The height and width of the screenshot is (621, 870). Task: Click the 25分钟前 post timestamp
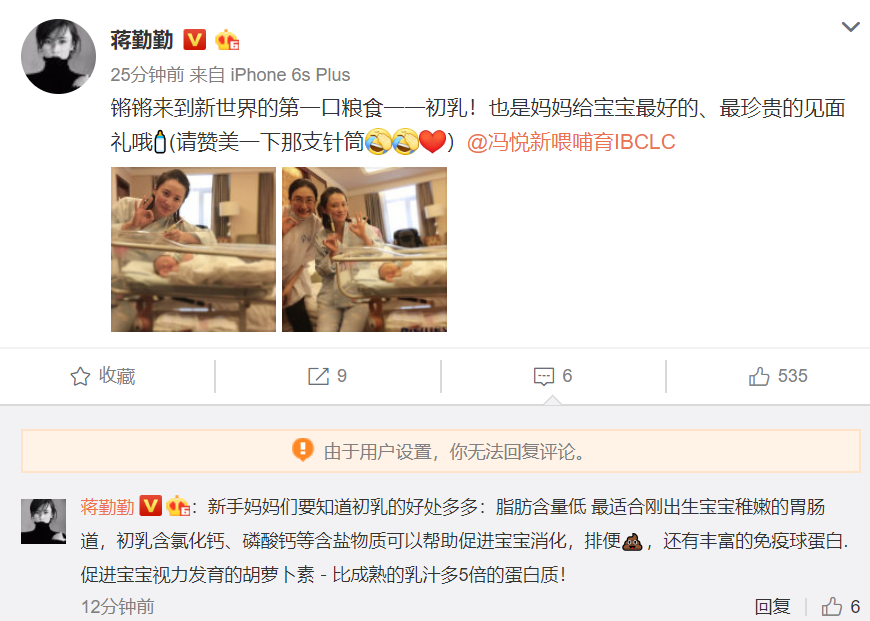pyautogui.click(x=147, y=75)
